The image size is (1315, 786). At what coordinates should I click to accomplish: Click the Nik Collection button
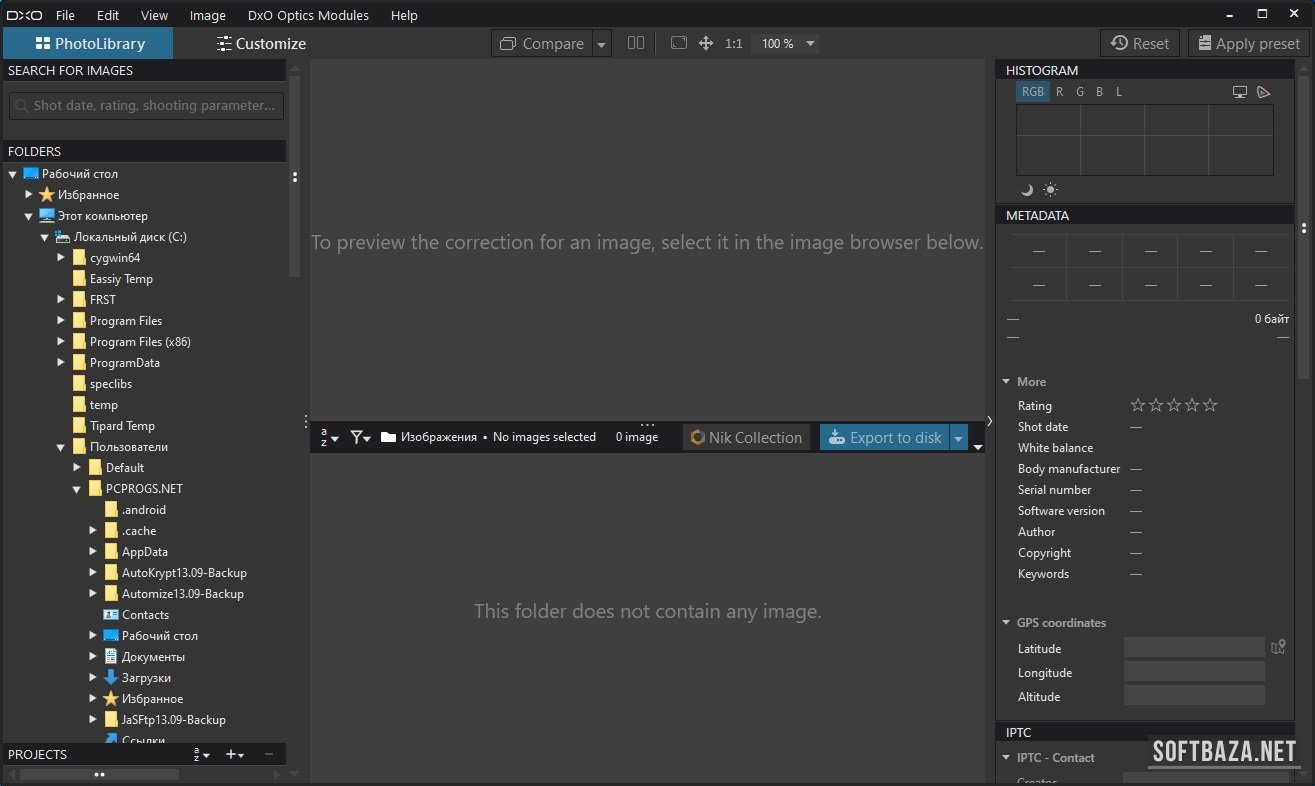pyautogui.click(x=746, y=437)
